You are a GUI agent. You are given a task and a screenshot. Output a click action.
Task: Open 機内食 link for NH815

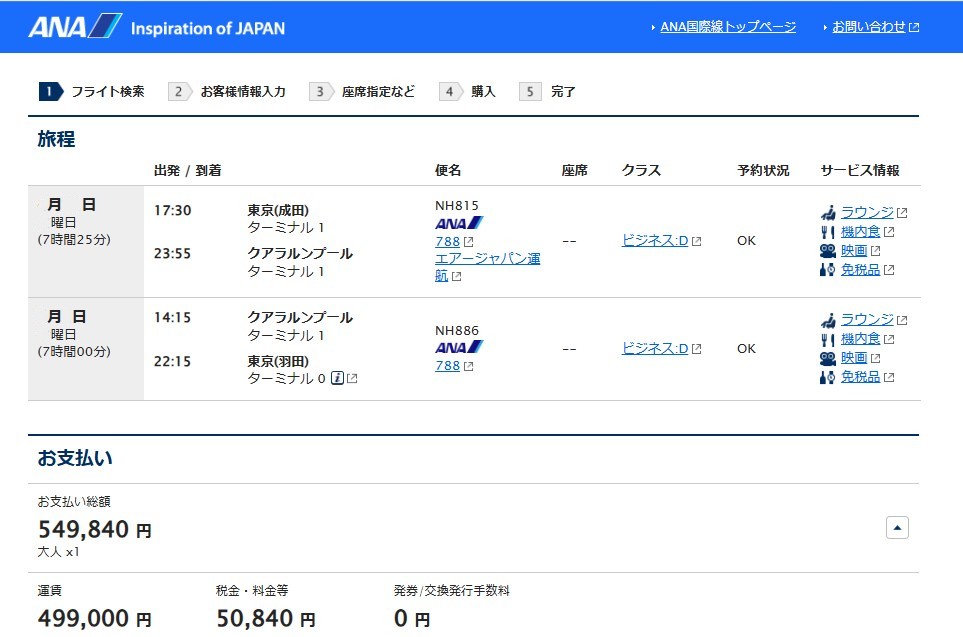pos(860,232)
